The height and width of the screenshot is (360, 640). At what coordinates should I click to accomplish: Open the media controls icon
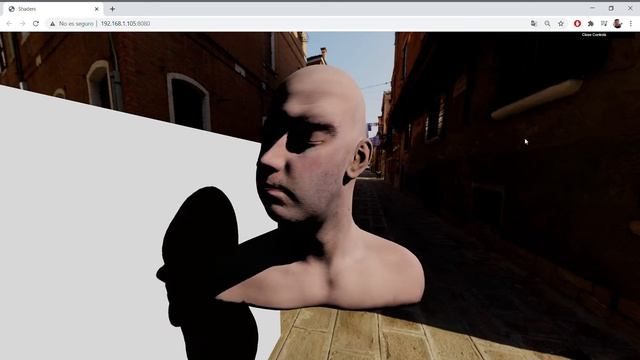[604, 24]
